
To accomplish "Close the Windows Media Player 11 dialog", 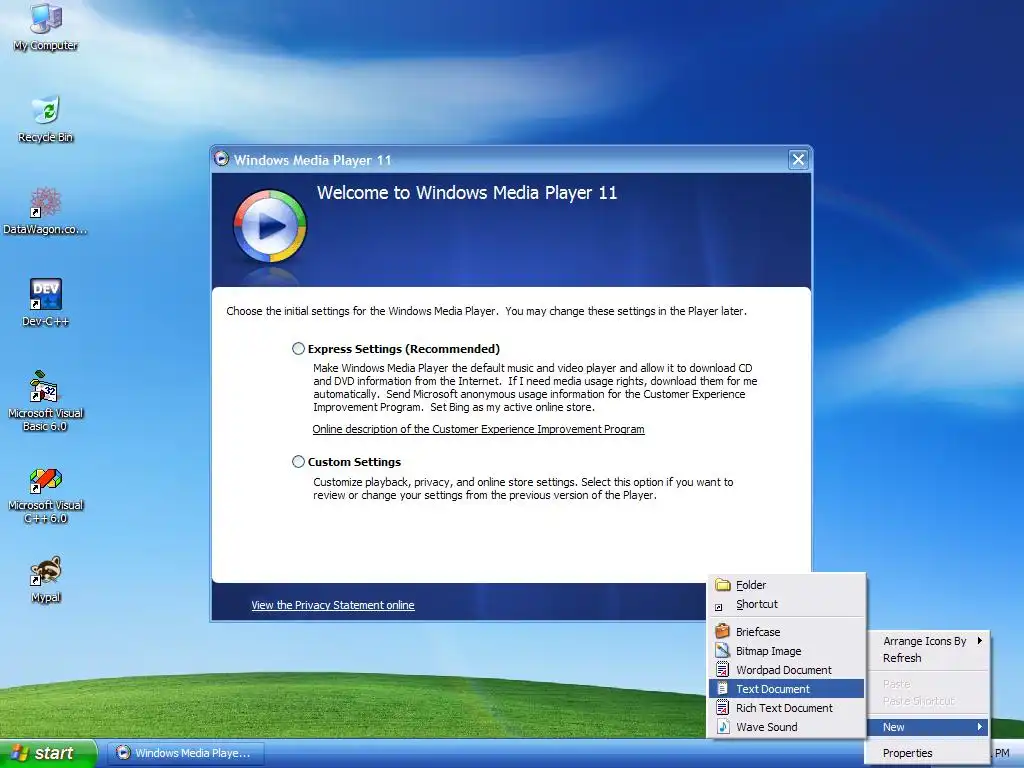I will click(798, 159).
